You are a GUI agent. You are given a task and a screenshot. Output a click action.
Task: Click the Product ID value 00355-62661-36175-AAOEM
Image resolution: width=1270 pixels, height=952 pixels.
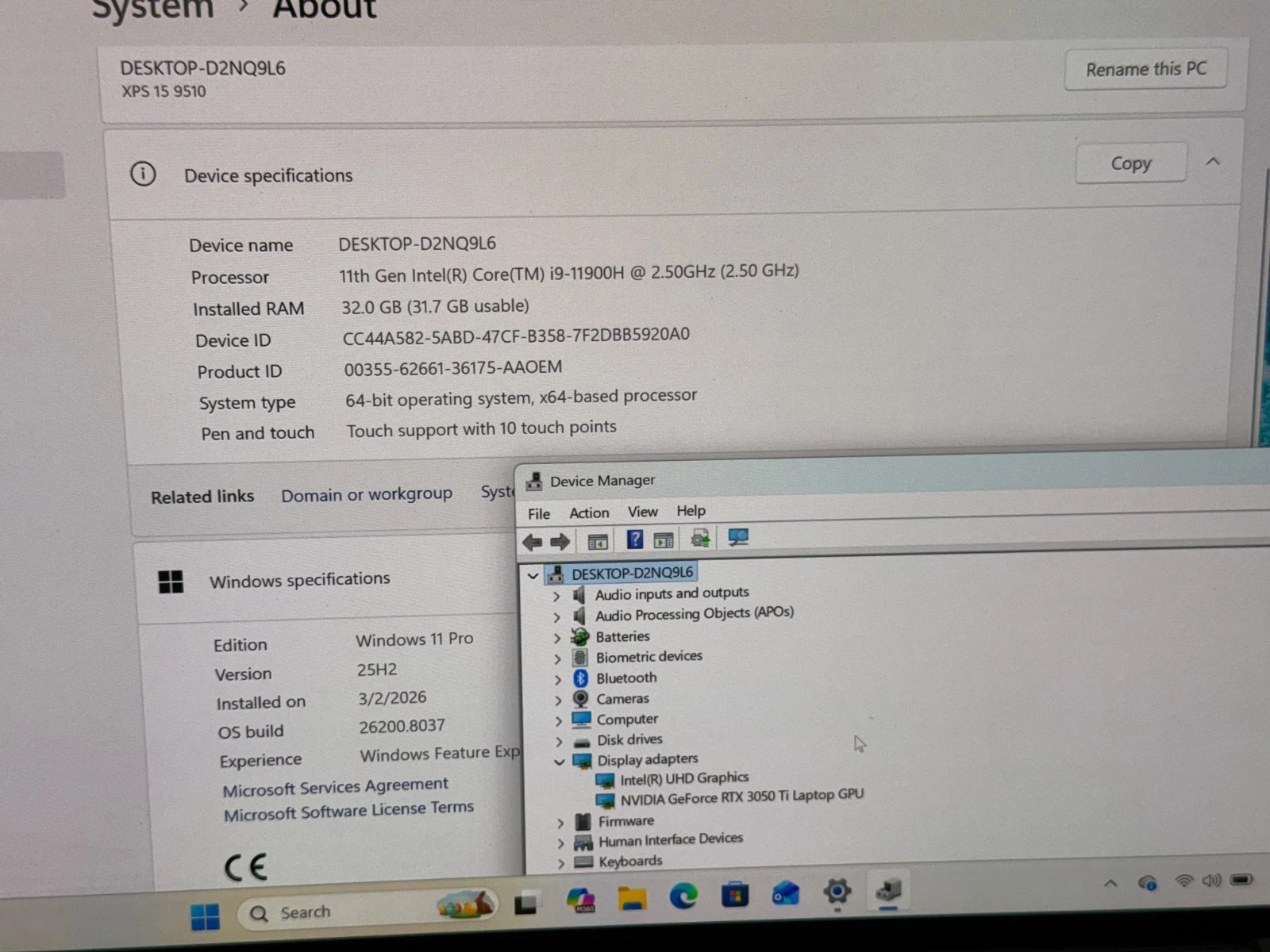click(x=453, y=368)
